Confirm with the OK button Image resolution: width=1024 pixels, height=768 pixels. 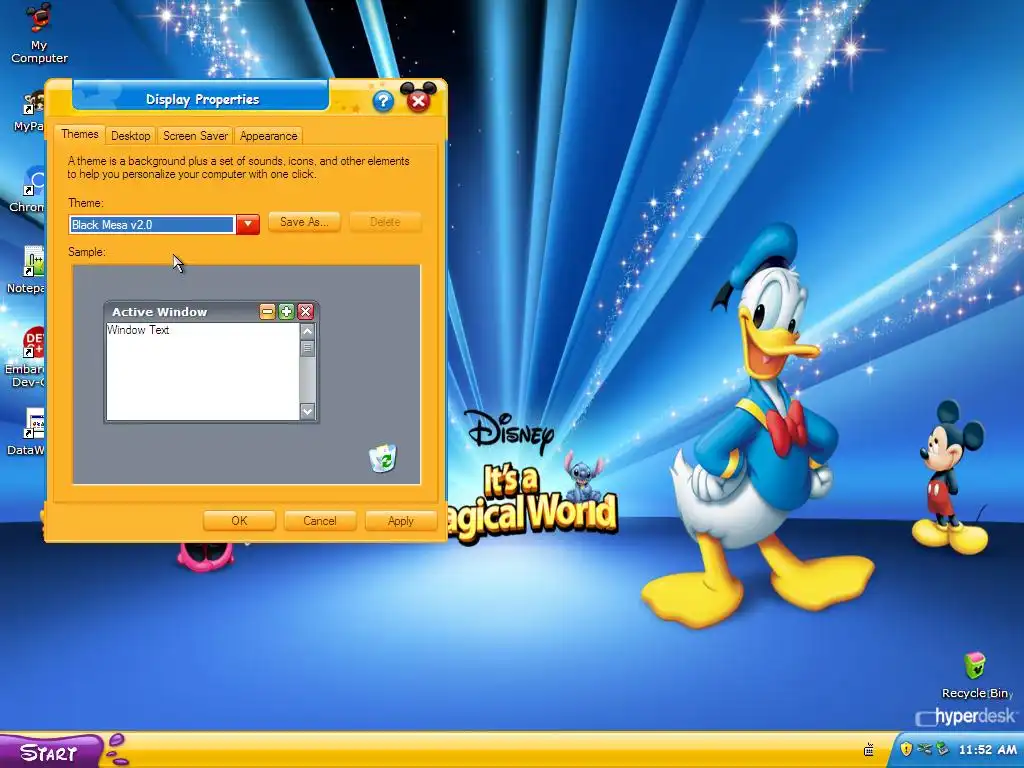239,521
